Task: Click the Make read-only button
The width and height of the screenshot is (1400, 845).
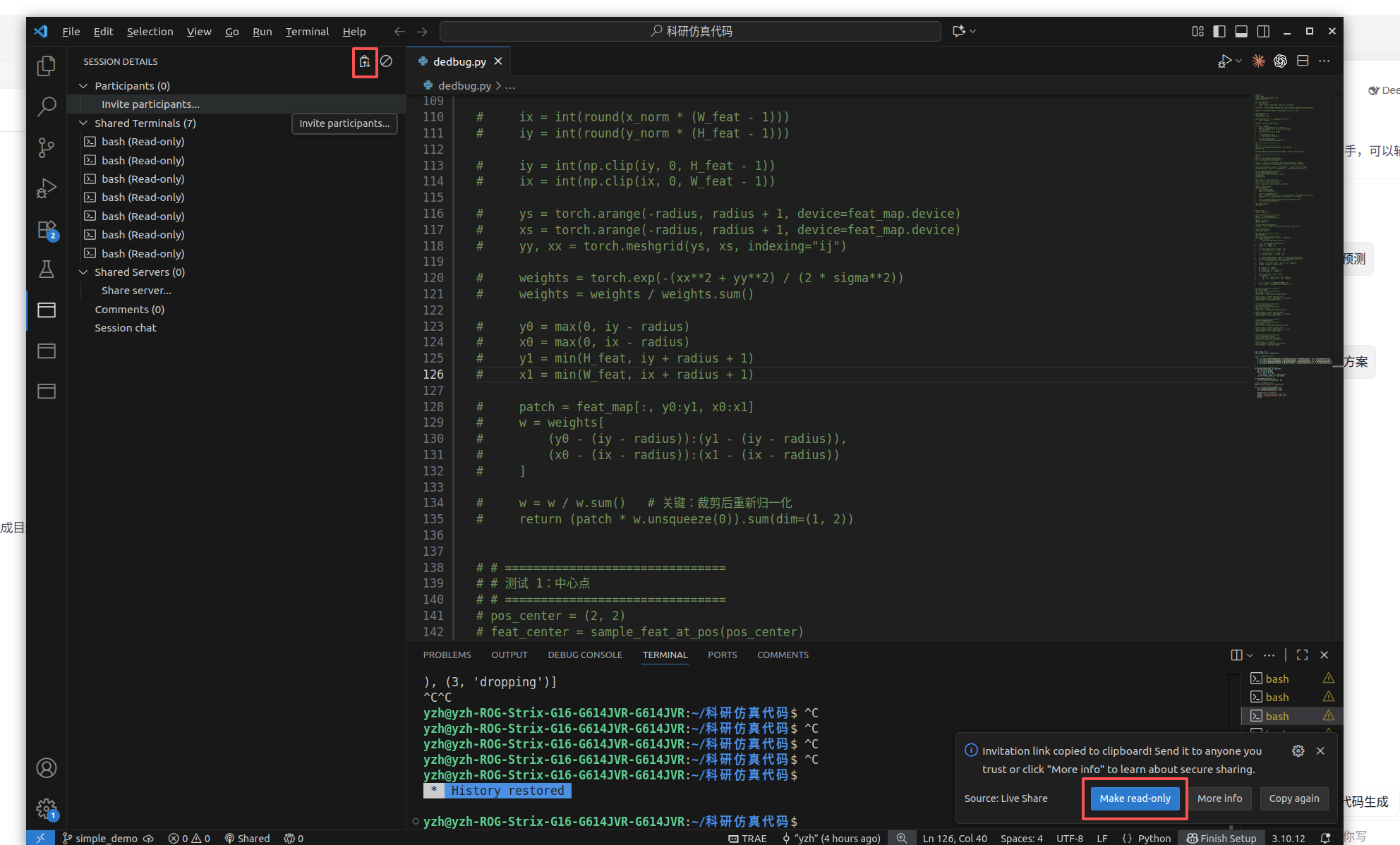Action: pos(1135,798)
